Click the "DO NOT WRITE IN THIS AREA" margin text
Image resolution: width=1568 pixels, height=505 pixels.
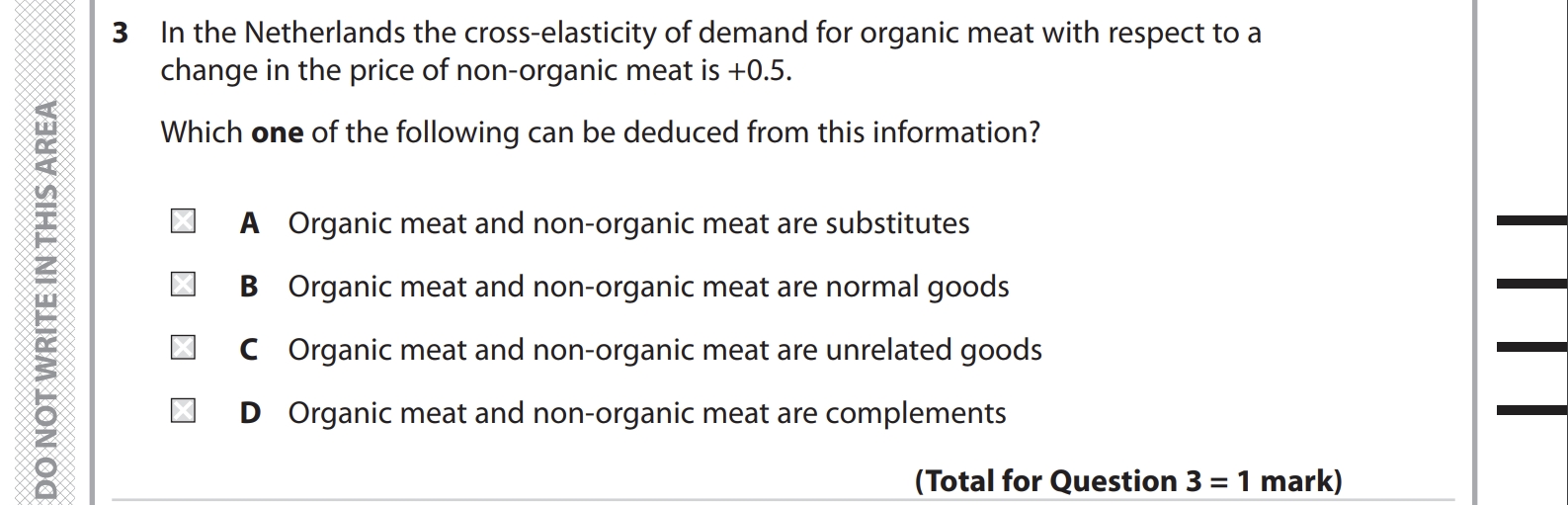pos(46,296)
